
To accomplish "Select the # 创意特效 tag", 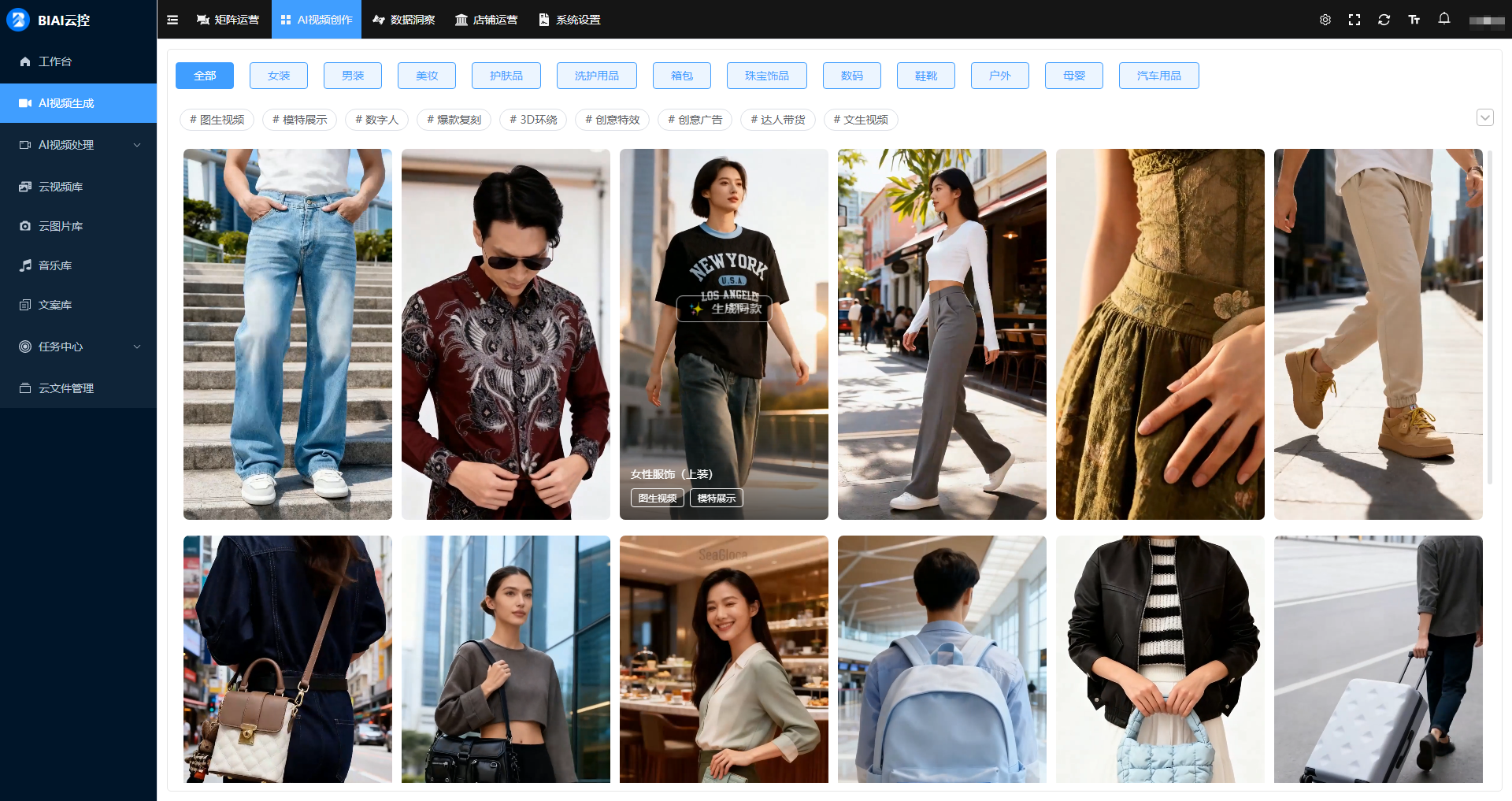I will coord(613,120).
